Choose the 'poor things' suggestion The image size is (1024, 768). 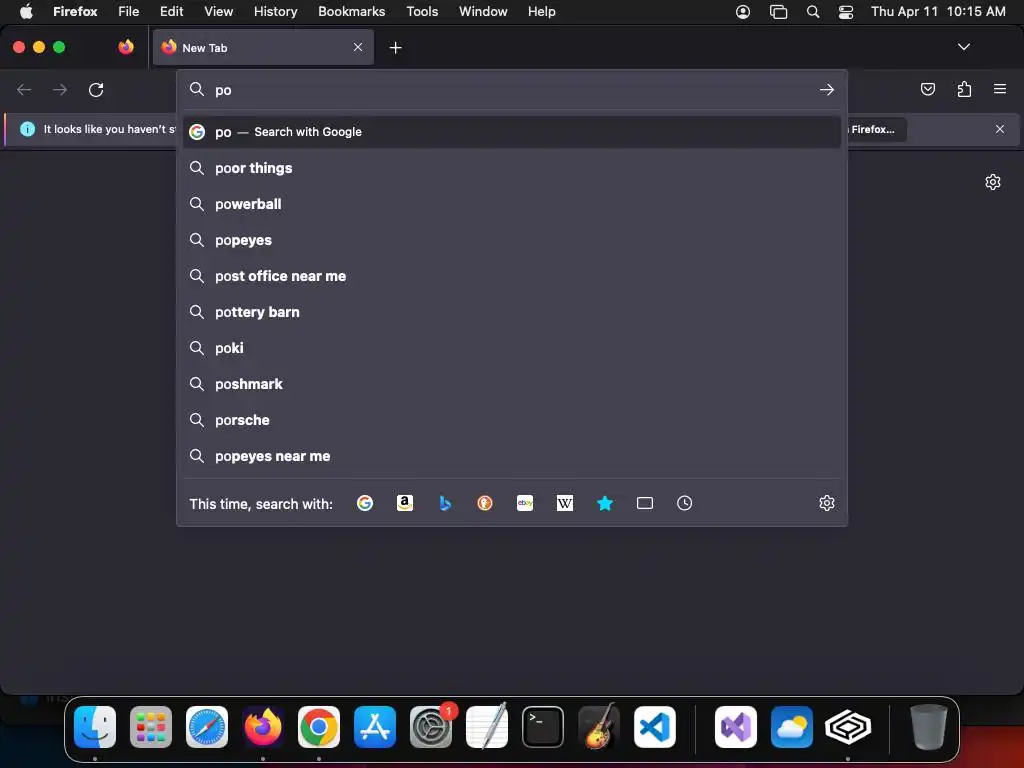tap(512, 168)
